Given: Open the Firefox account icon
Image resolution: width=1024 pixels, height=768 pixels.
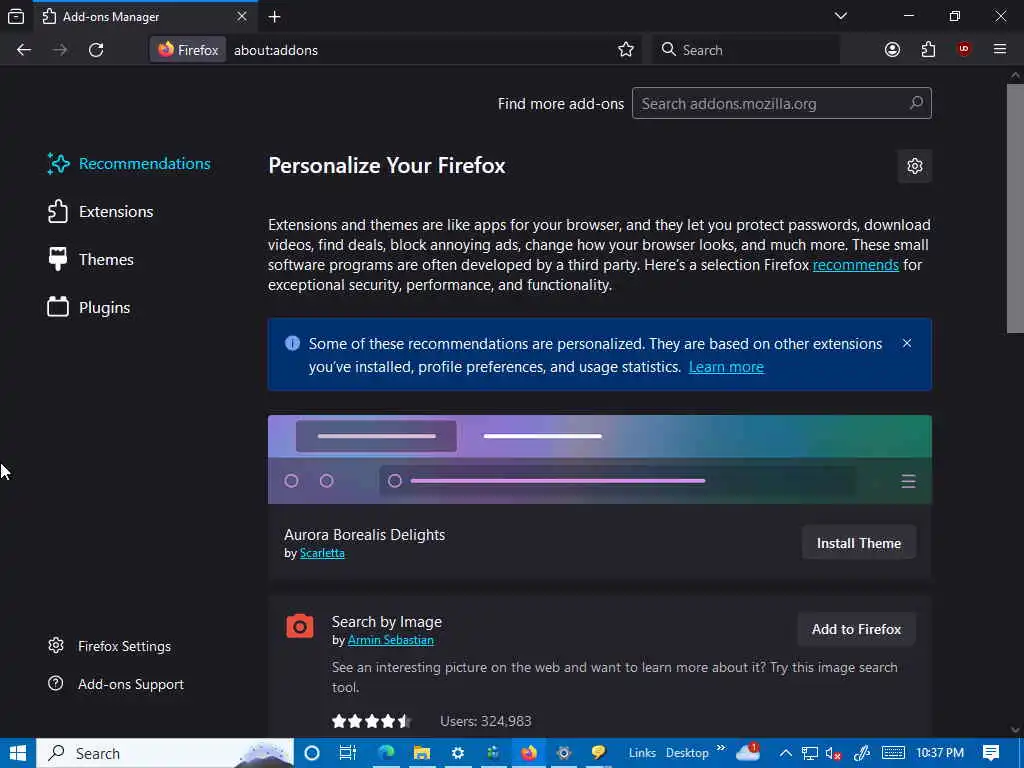Looking at the screenshot, I should [x=892, y=50].
